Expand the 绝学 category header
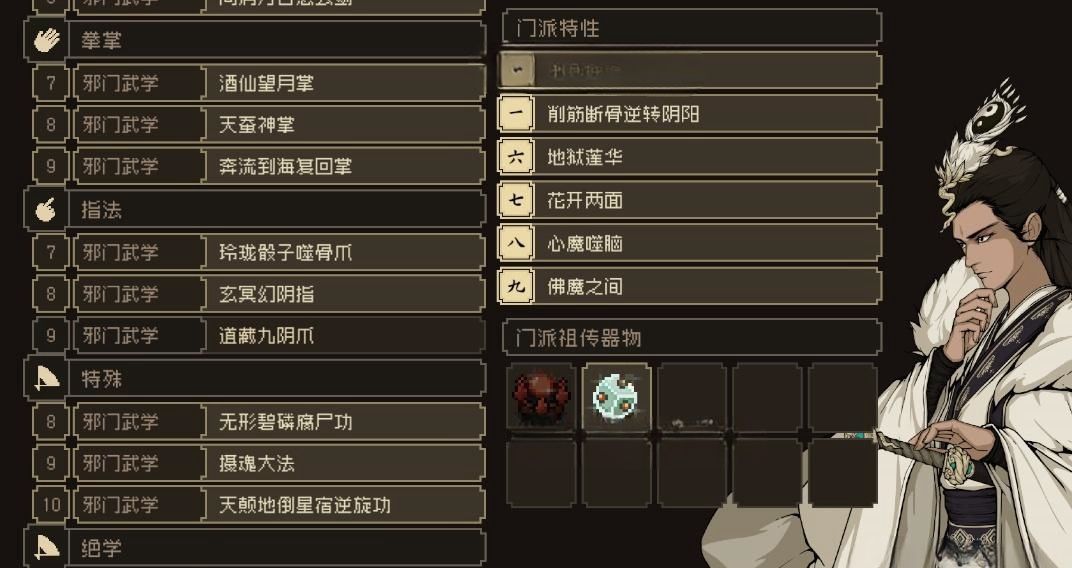Image resolution: width=1072 pixels, height=568 pixels. click(256, 547)
